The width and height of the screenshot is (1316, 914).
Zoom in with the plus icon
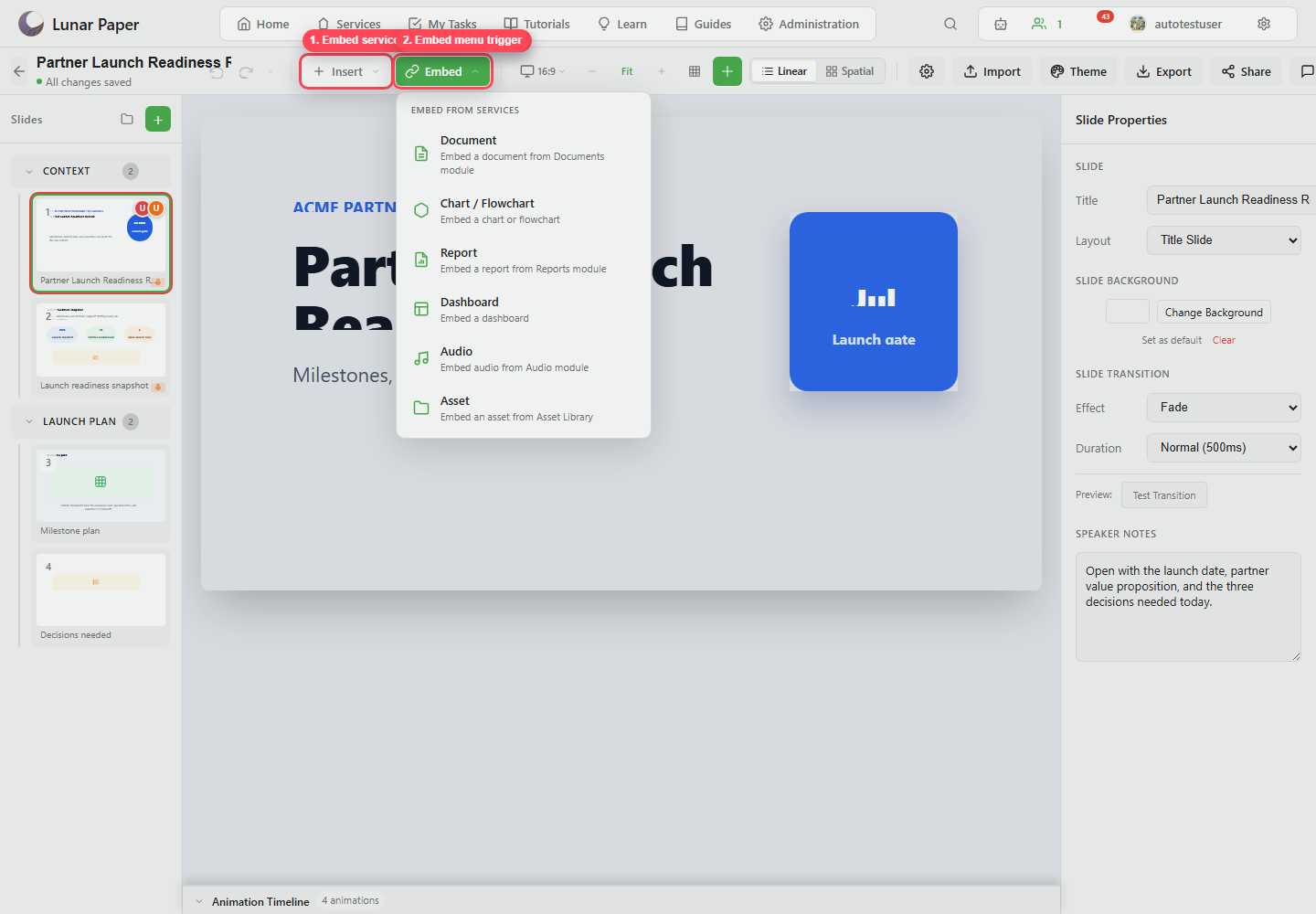click(x=662, y=71)
